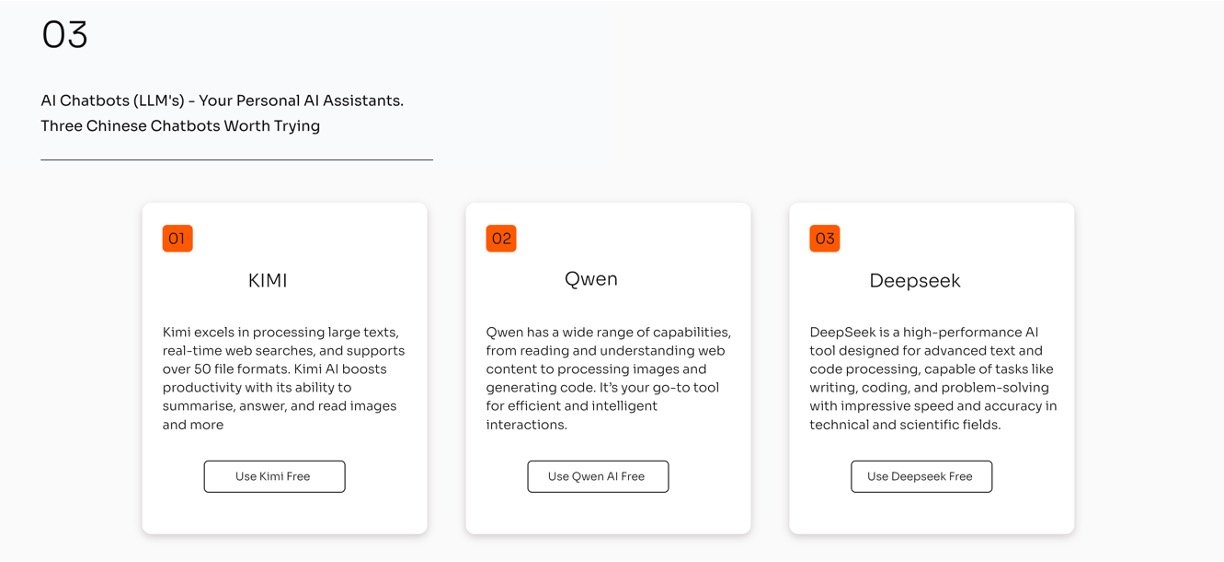The height and width of the screenshot is (562, 1224).
Task: Select the Deepseek card heading
Action: (915, 281)
